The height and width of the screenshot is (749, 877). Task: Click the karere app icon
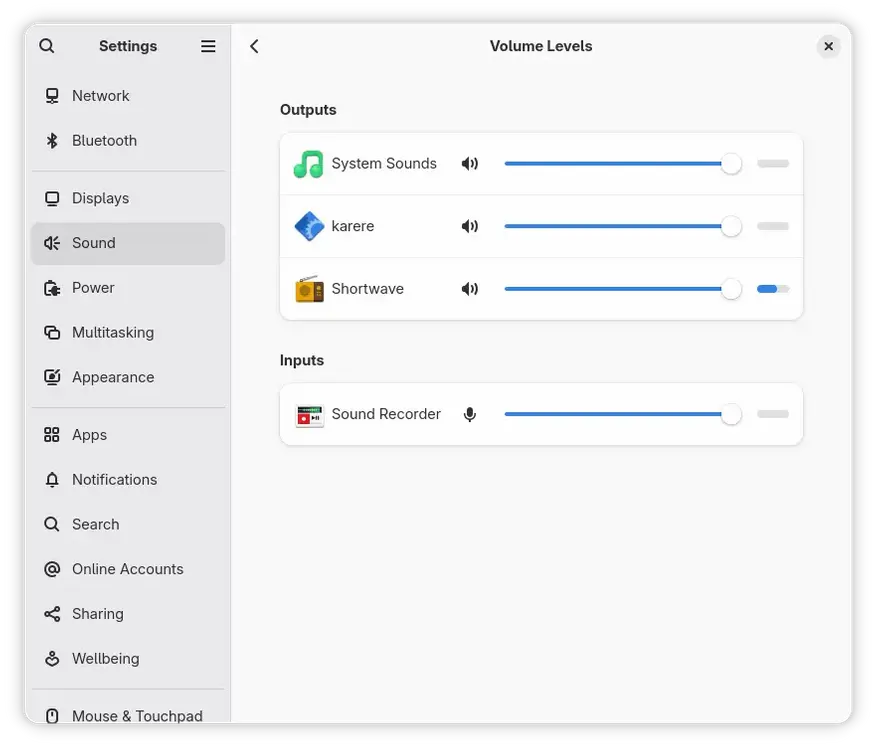point(309,226)
